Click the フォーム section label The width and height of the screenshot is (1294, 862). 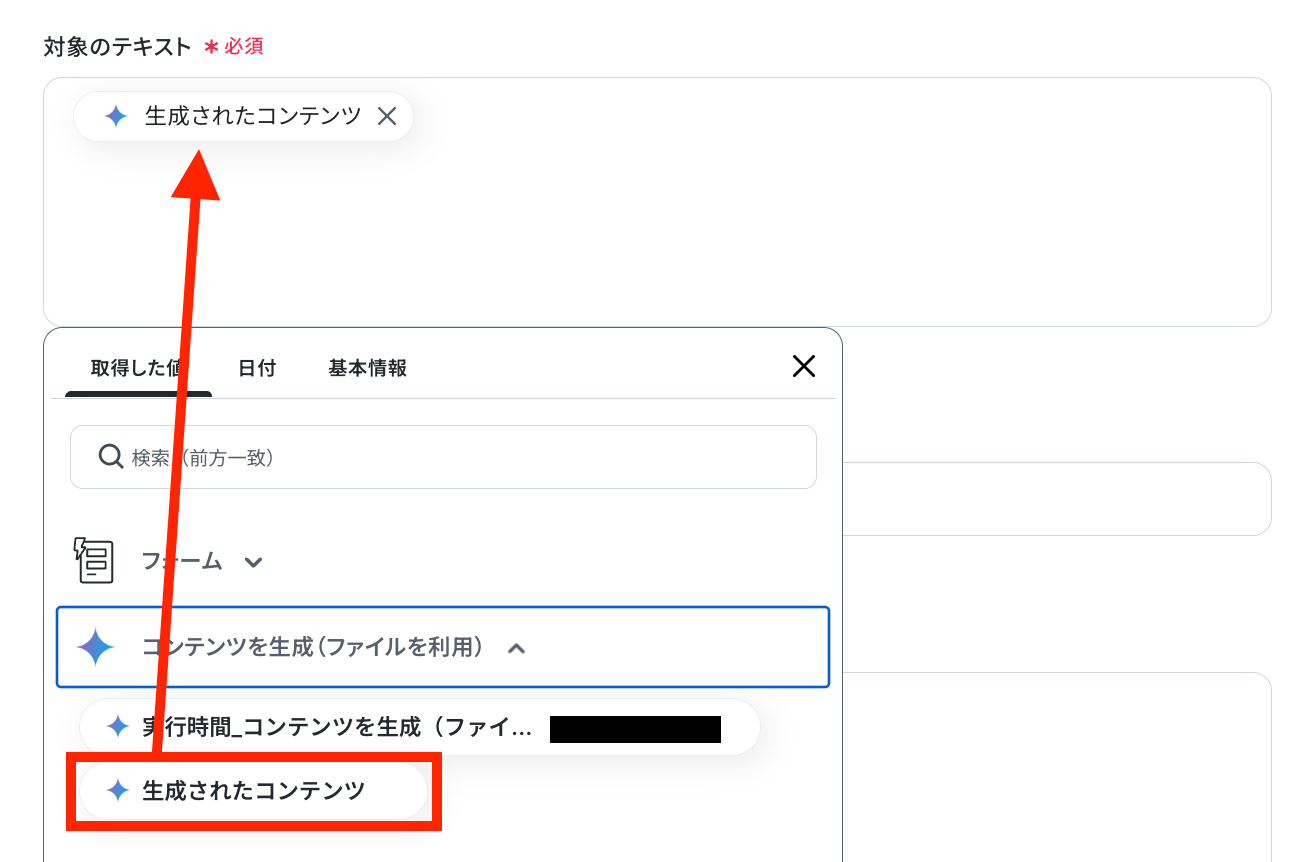(182, 561)
